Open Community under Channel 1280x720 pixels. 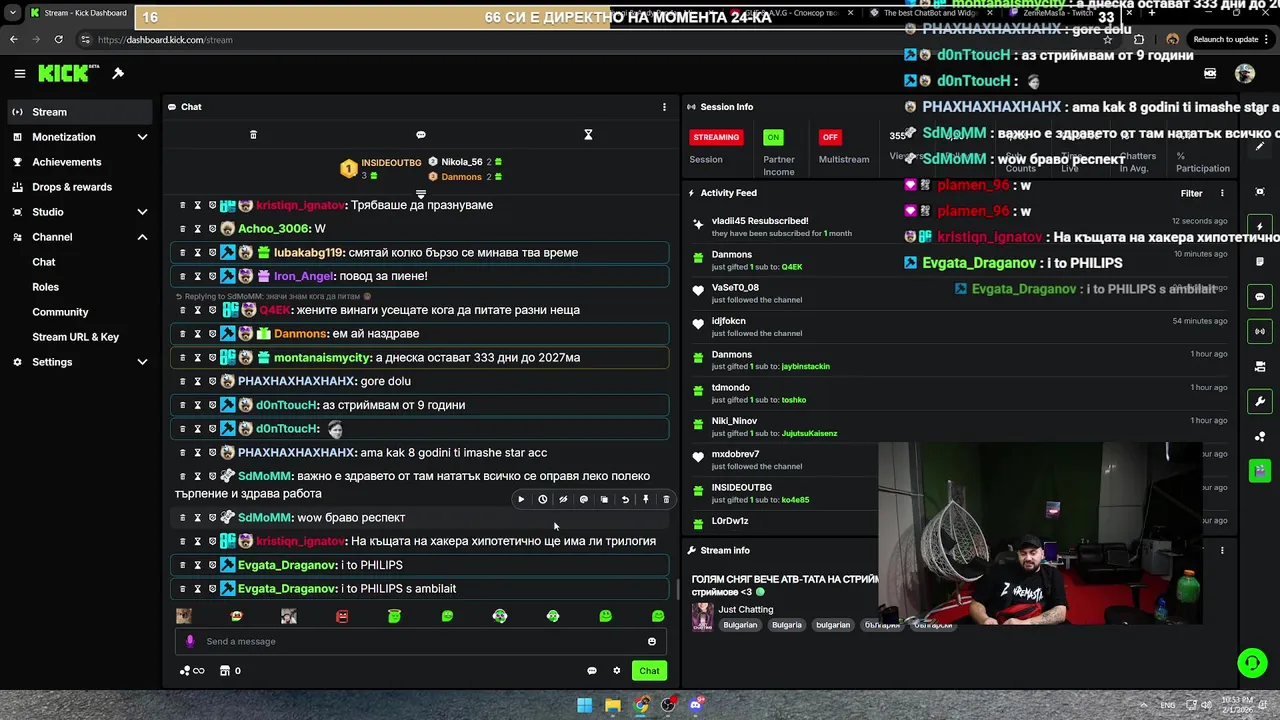[x=60, y=312]
